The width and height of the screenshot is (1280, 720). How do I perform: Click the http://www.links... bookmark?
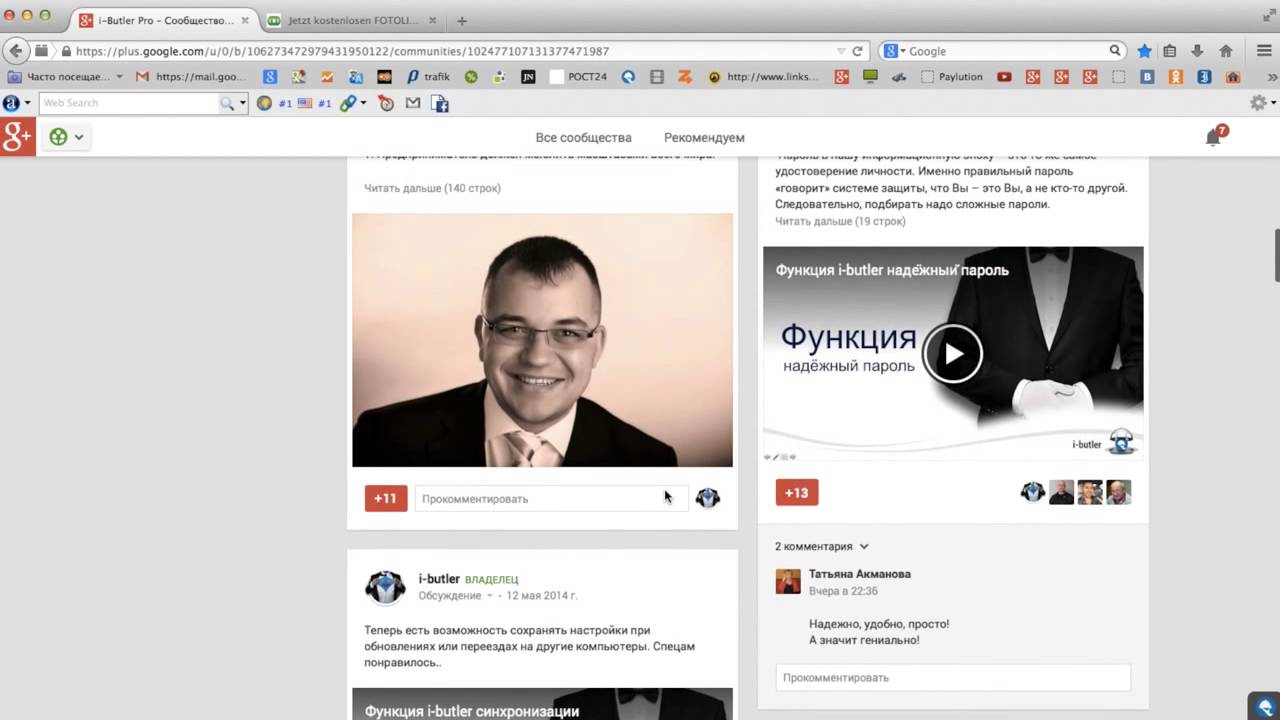point(763,76)
